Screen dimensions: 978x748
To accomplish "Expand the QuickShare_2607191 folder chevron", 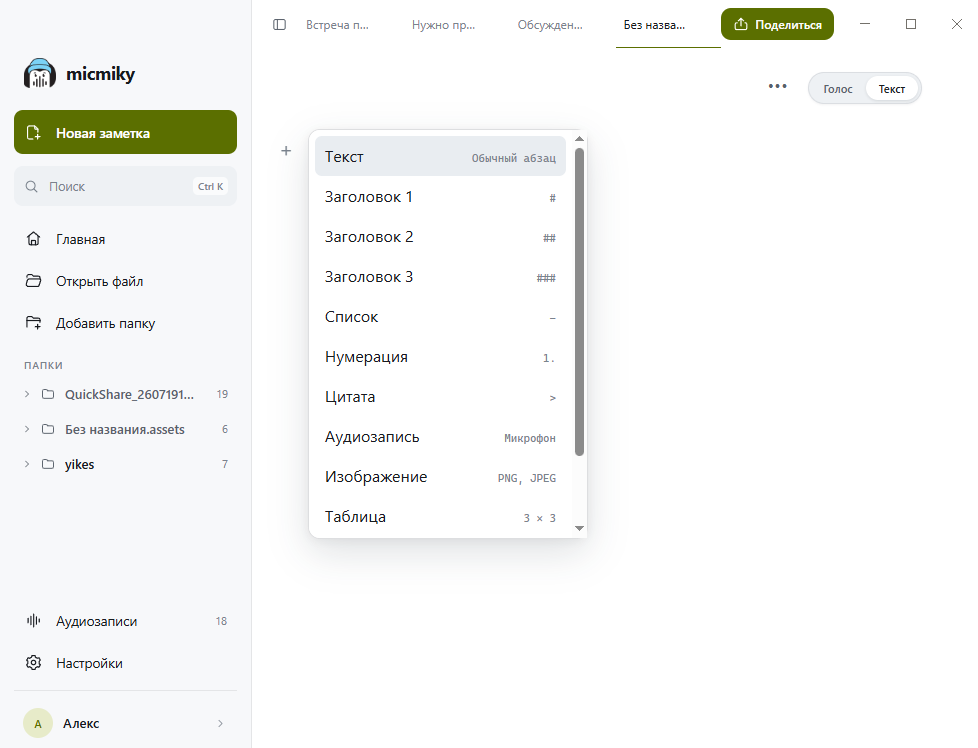I will click(27, 394).
